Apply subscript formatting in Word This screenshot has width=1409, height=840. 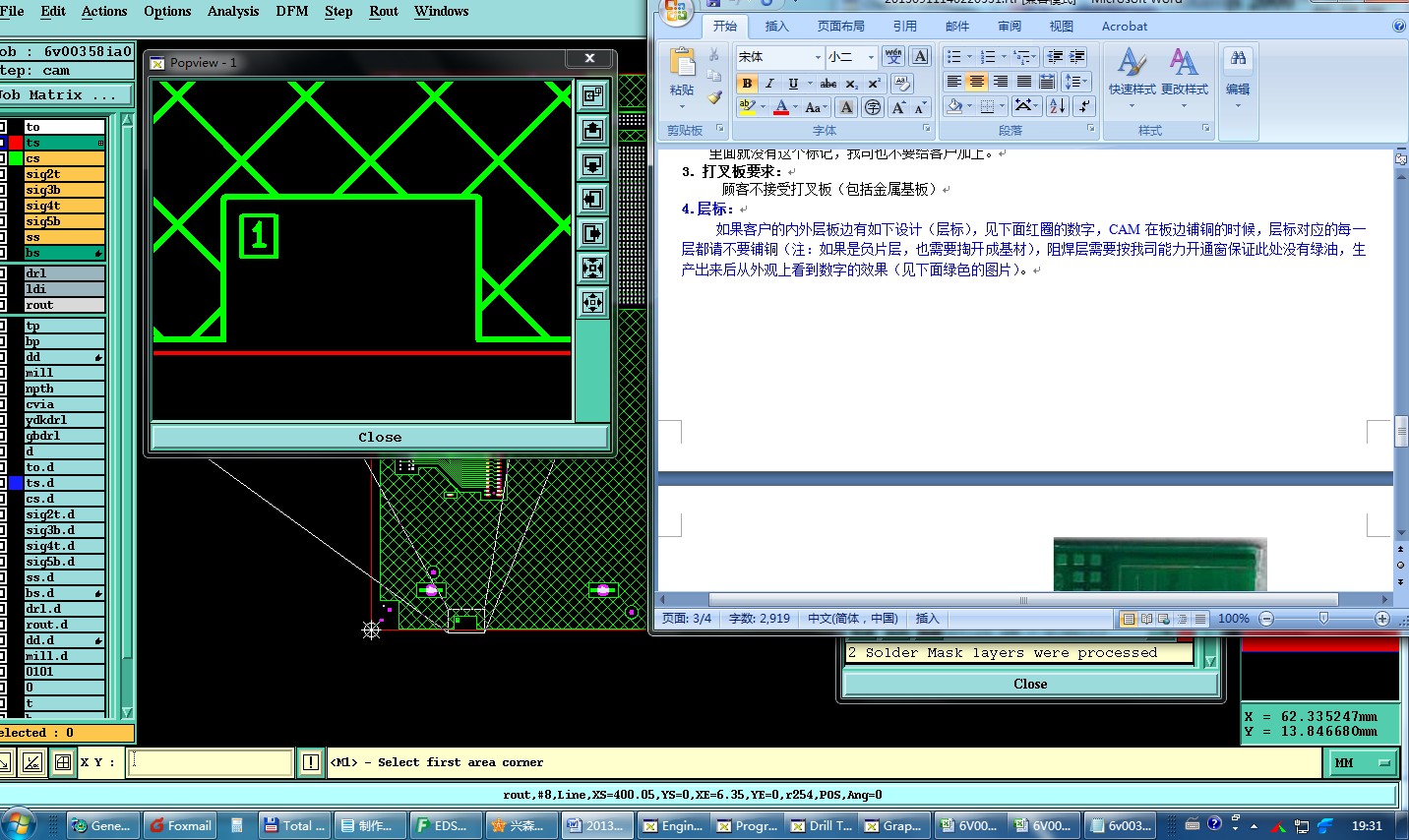(851, 84)
